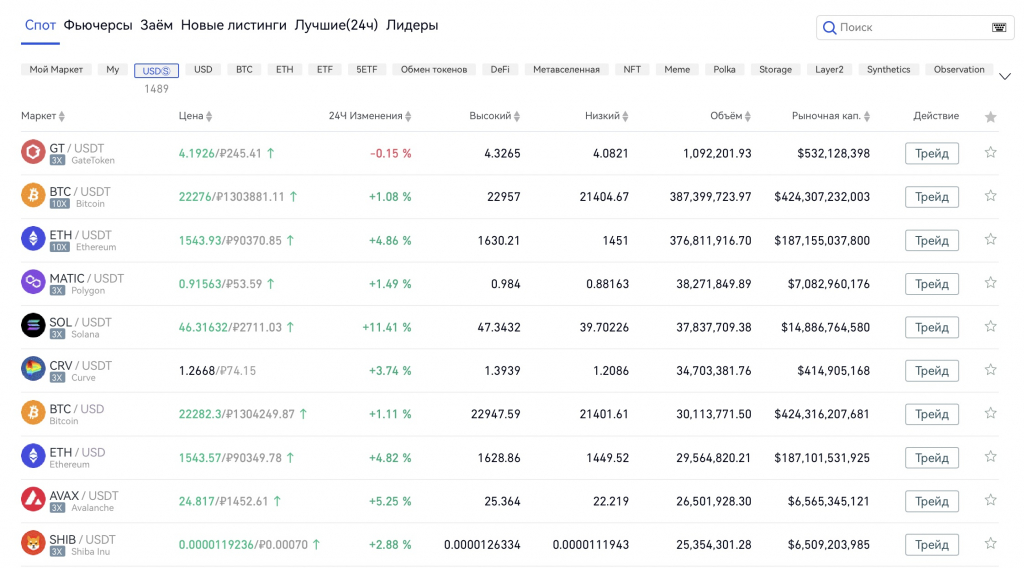Sort by Объём column

(x=730, y=116)
